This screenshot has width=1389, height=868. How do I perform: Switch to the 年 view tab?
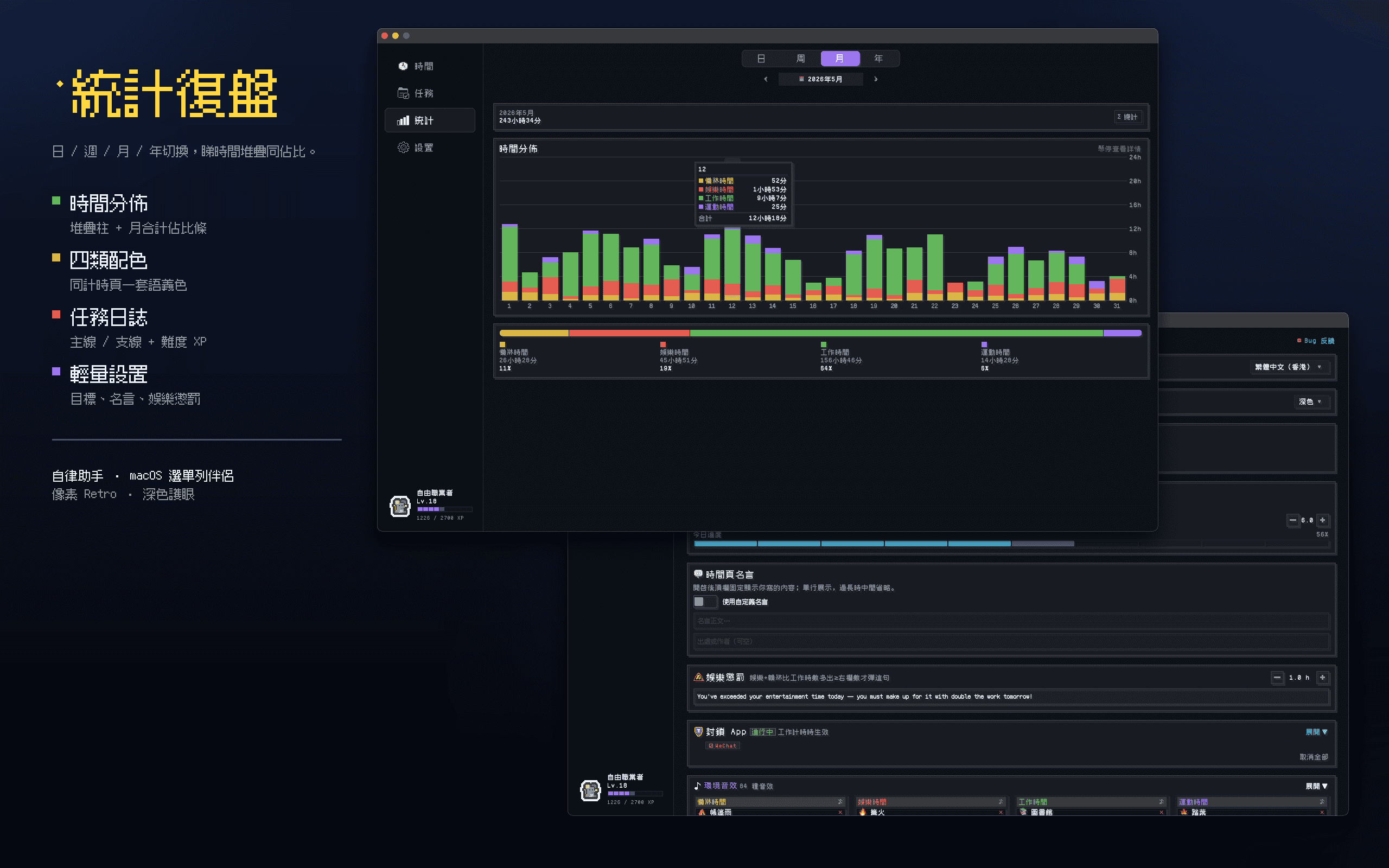pos(879,59)
